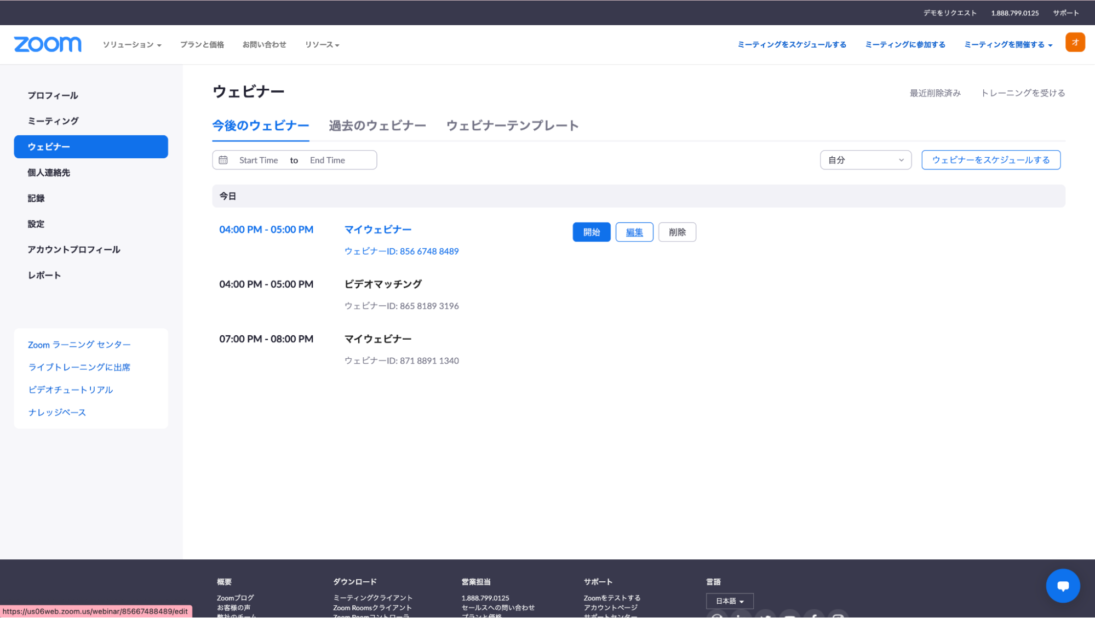This screenshot has width=1095, height=618.
Task: Click サポート in the top bar
Action: pyautogui.click(x=1066, y=13)
